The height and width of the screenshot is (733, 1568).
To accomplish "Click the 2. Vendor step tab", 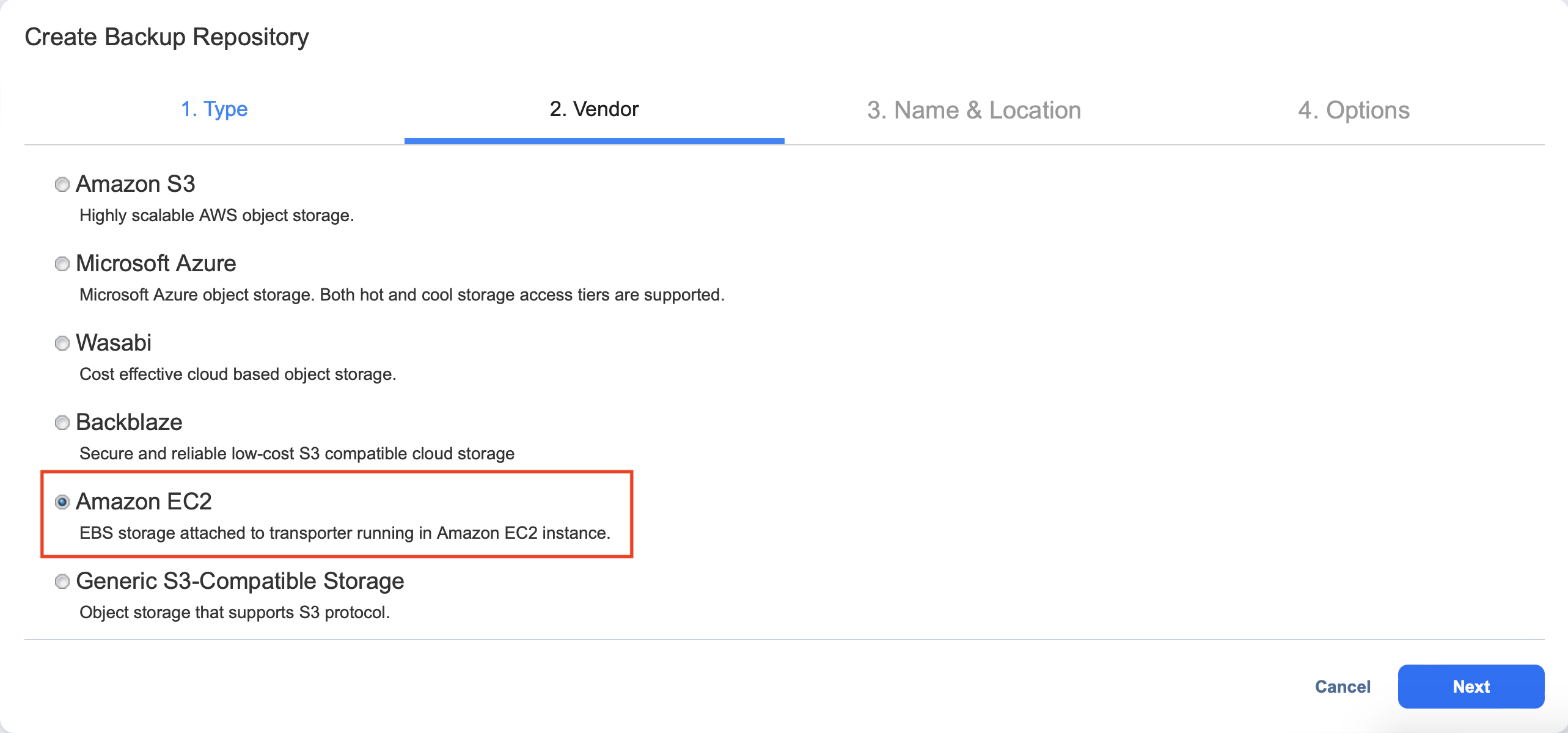I will pyautogui.click(x=594, y=109).
